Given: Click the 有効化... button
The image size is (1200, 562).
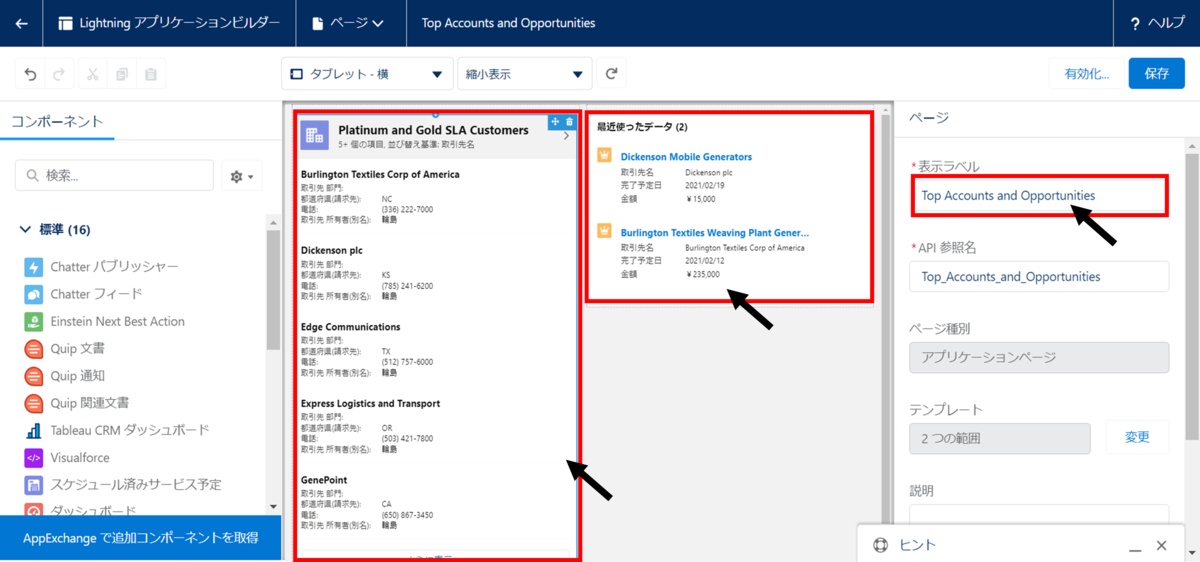Looking at the screenshot, I should tap(1087, 74).
